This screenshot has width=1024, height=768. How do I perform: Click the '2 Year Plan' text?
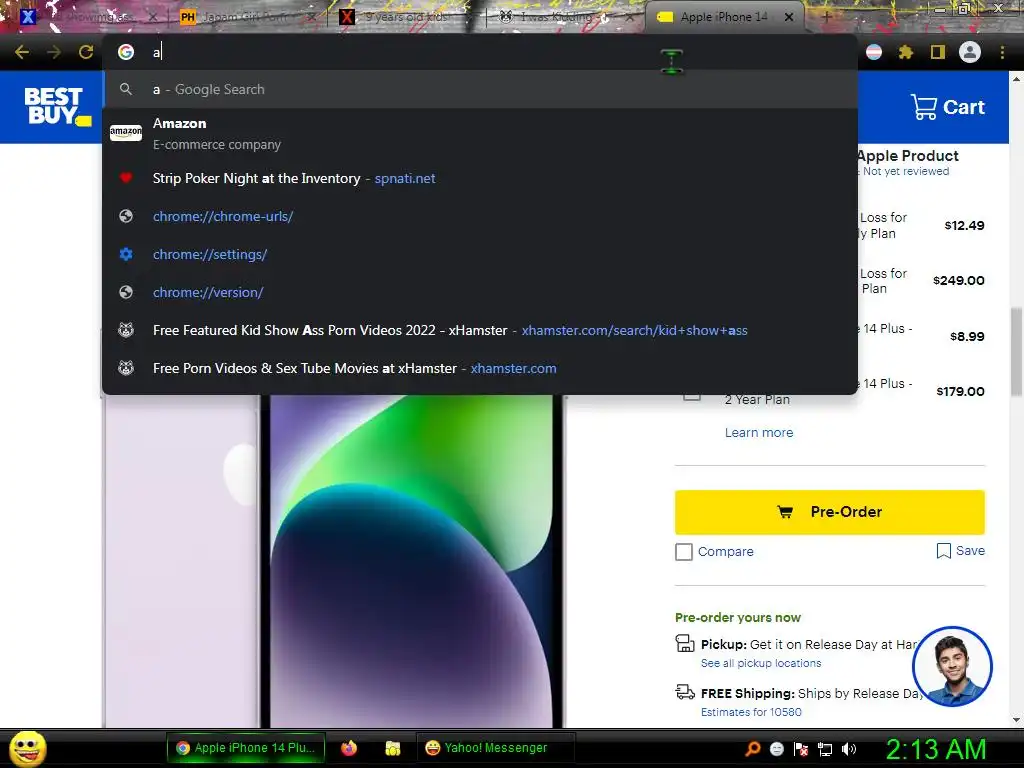(x=757, y=400)
